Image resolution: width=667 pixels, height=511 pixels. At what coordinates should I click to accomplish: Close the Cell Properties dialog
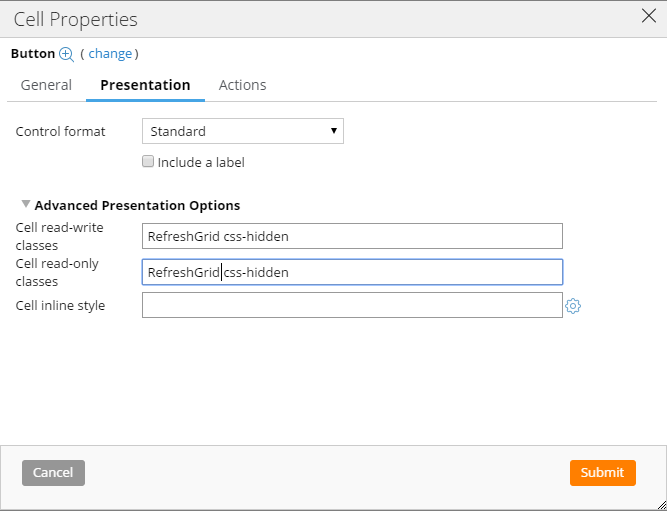pyautogui.click(x=649, y=16)
